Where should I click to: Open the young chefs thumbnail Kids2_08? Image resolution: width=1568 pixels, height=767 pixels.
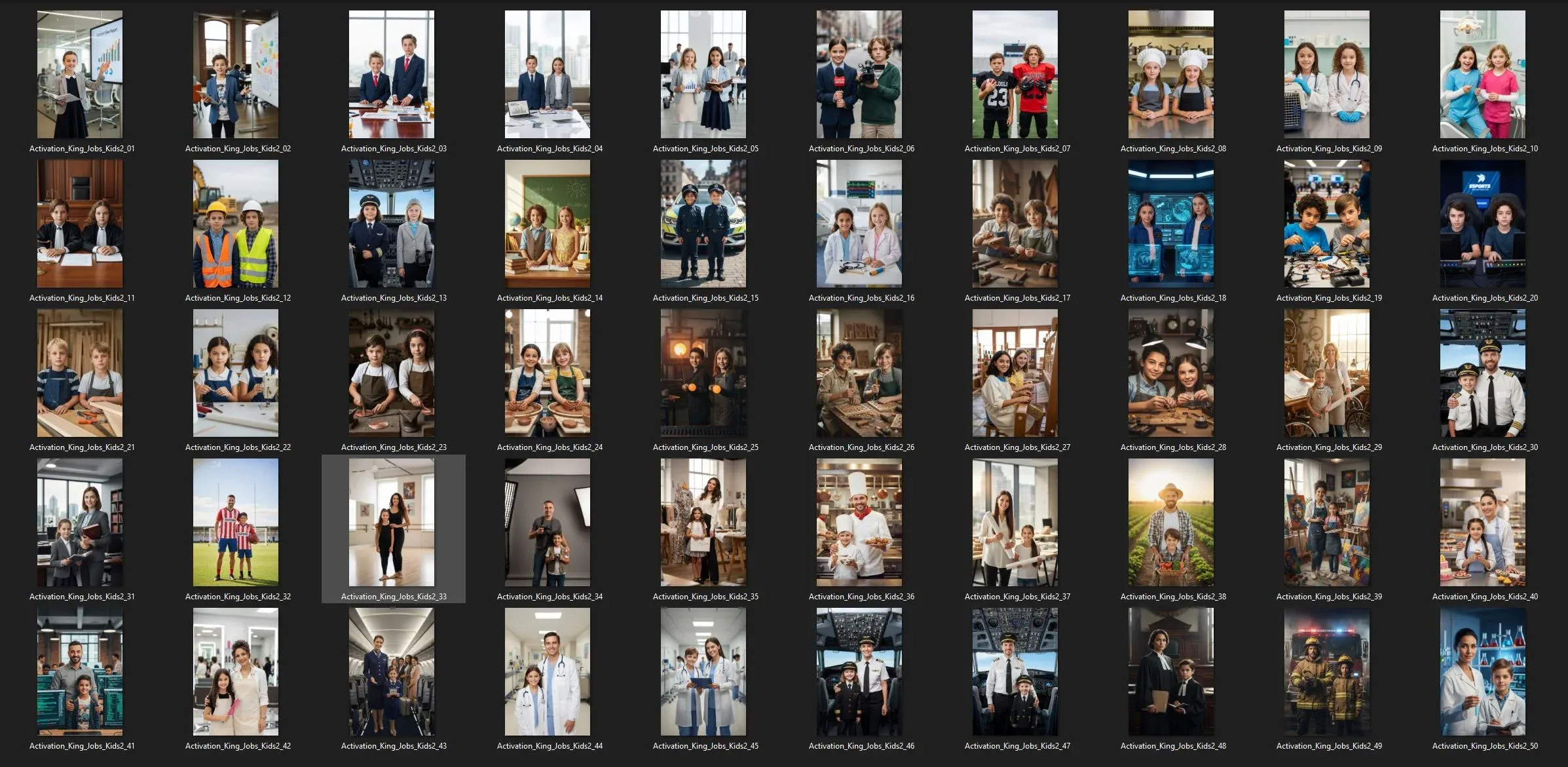1170,74
